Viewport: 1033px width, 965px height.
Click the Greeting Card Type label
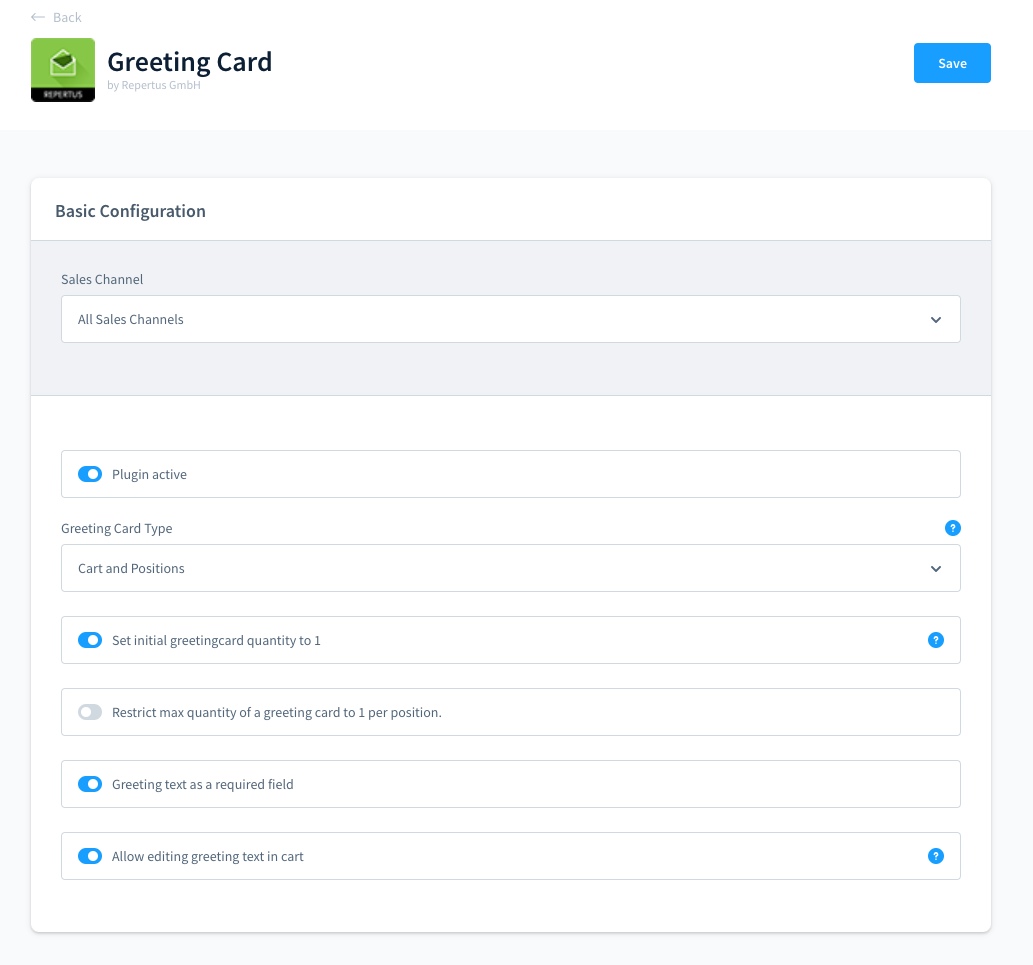click(117, 528)
